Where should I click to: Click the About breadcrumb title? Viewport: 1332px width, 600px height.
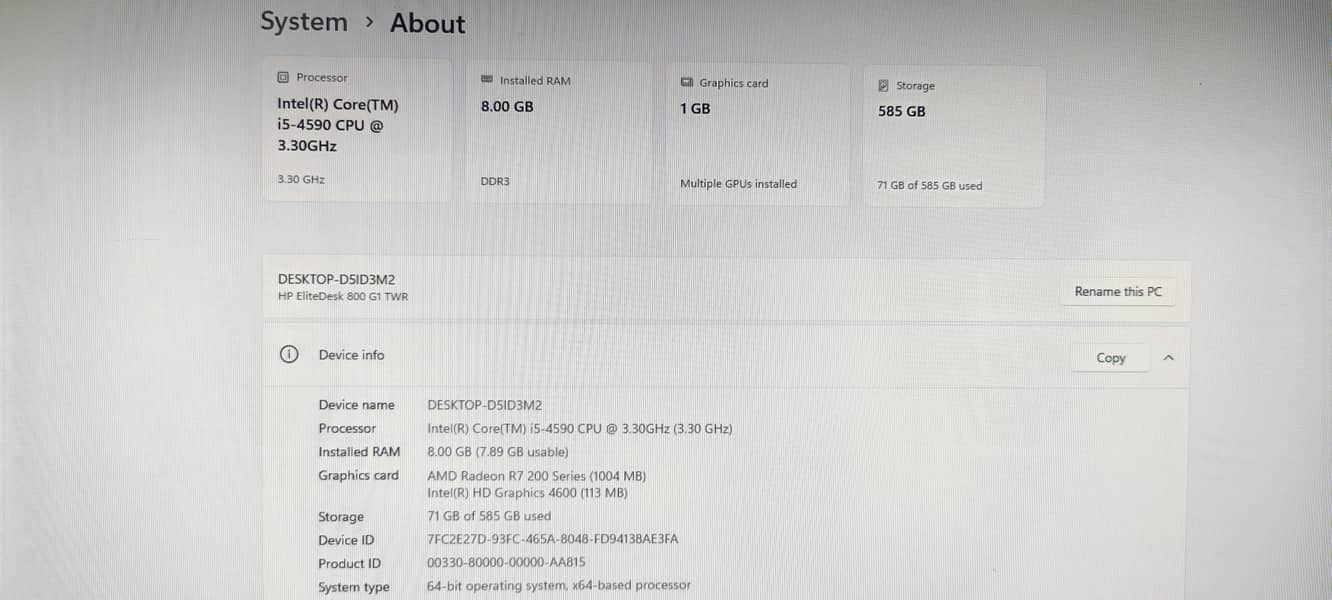[428, 24]
